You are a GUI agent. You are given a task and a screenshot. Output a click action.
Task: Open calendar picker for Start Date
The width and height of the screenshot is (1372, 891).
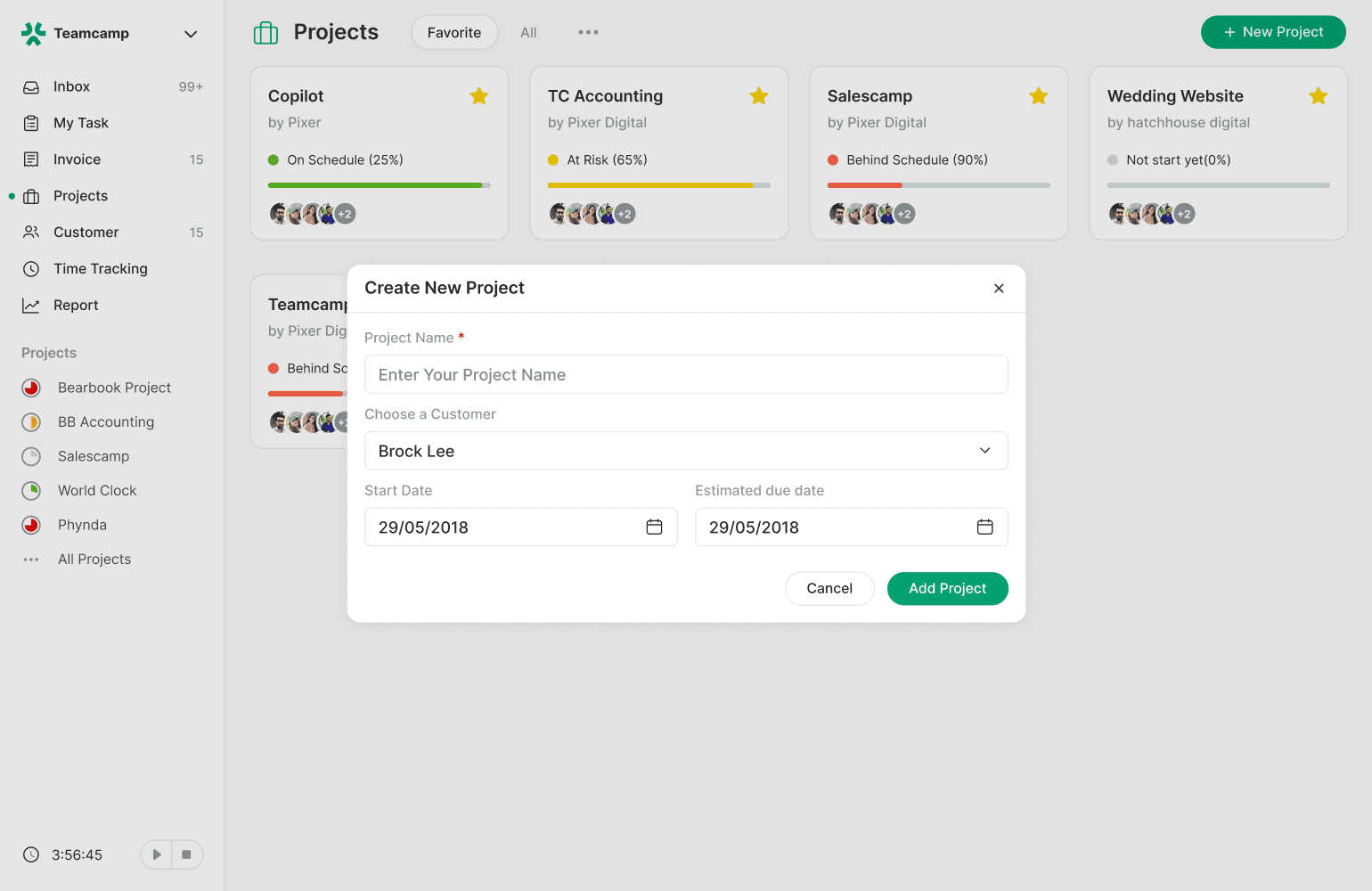[654, 527]
